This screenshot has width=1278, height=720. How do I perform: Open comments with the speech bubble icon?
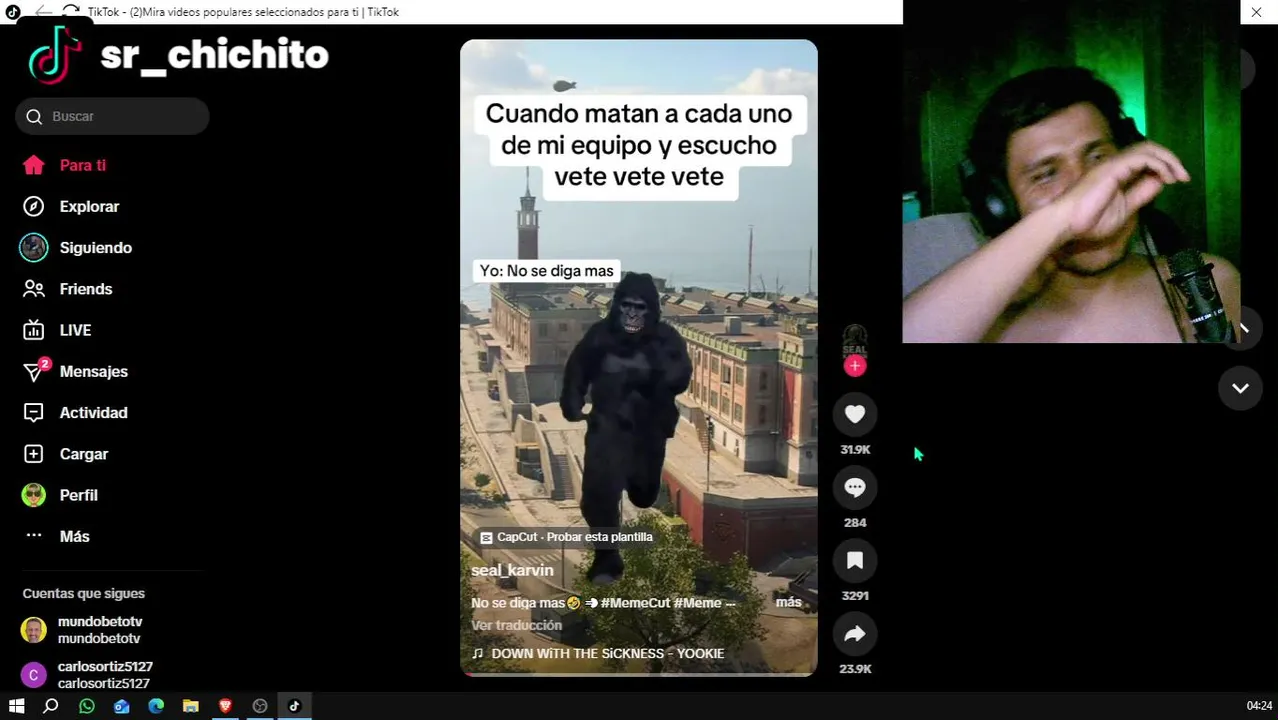tap(855, 487)
